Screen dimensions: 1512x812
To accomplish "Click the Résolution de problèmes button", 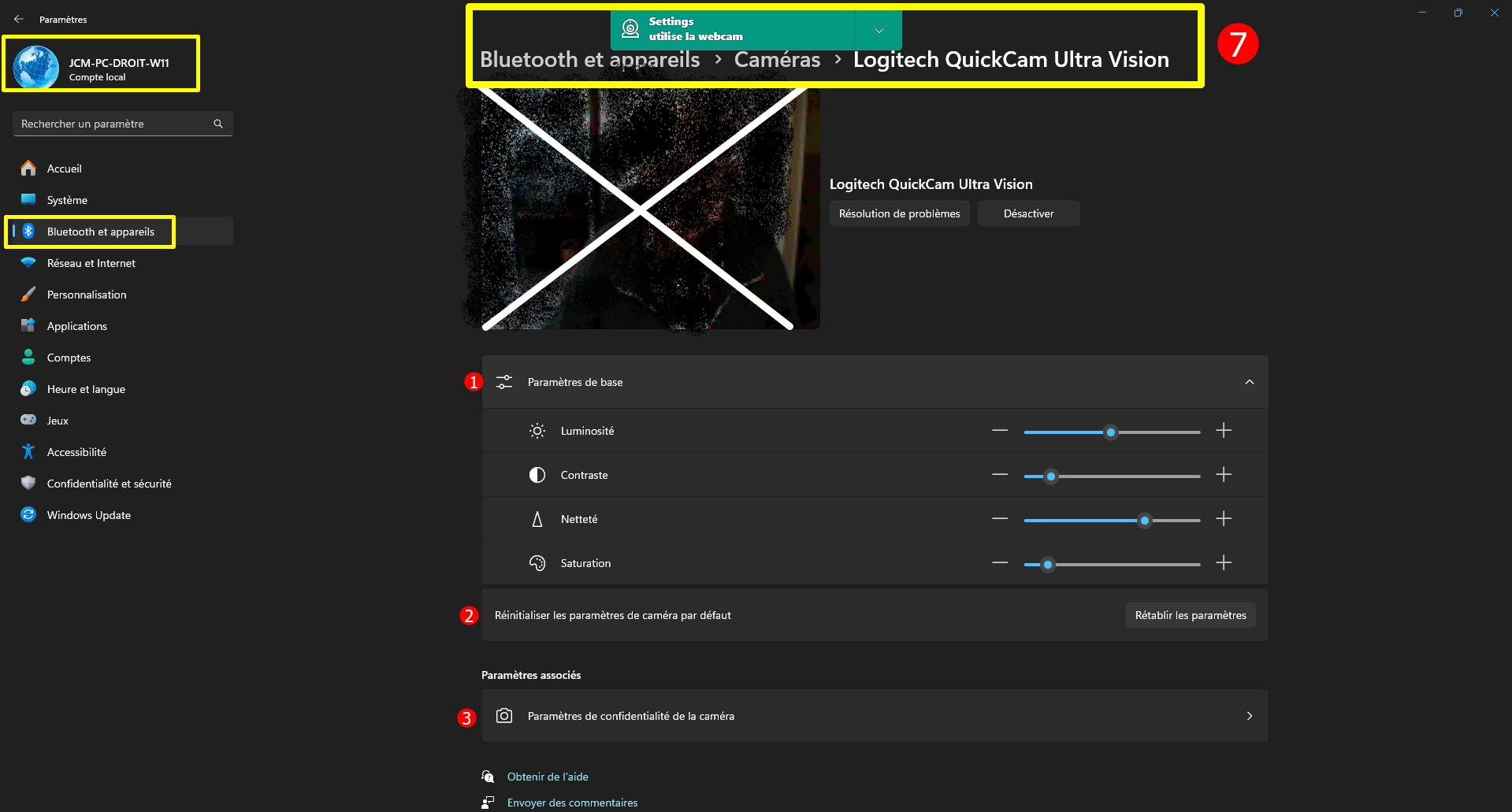I will click(900, 213).
